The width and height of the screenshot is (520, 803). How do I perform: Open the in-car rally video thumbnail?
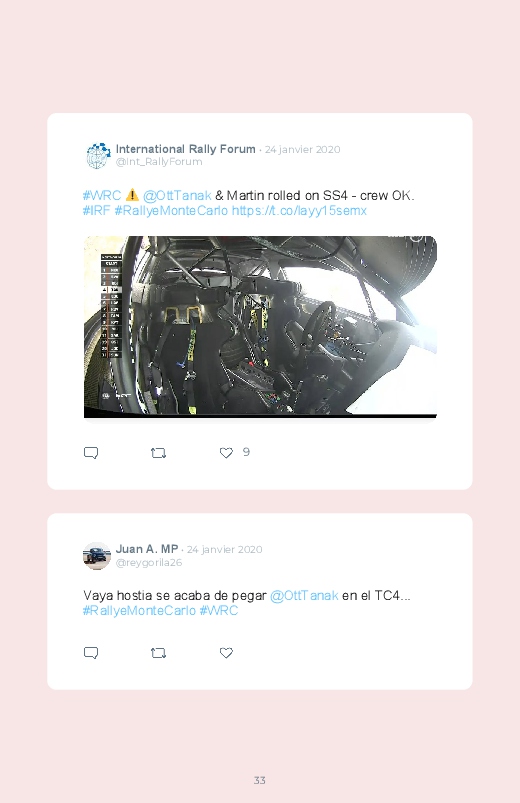pyautogui.click(x=260, y=327)
